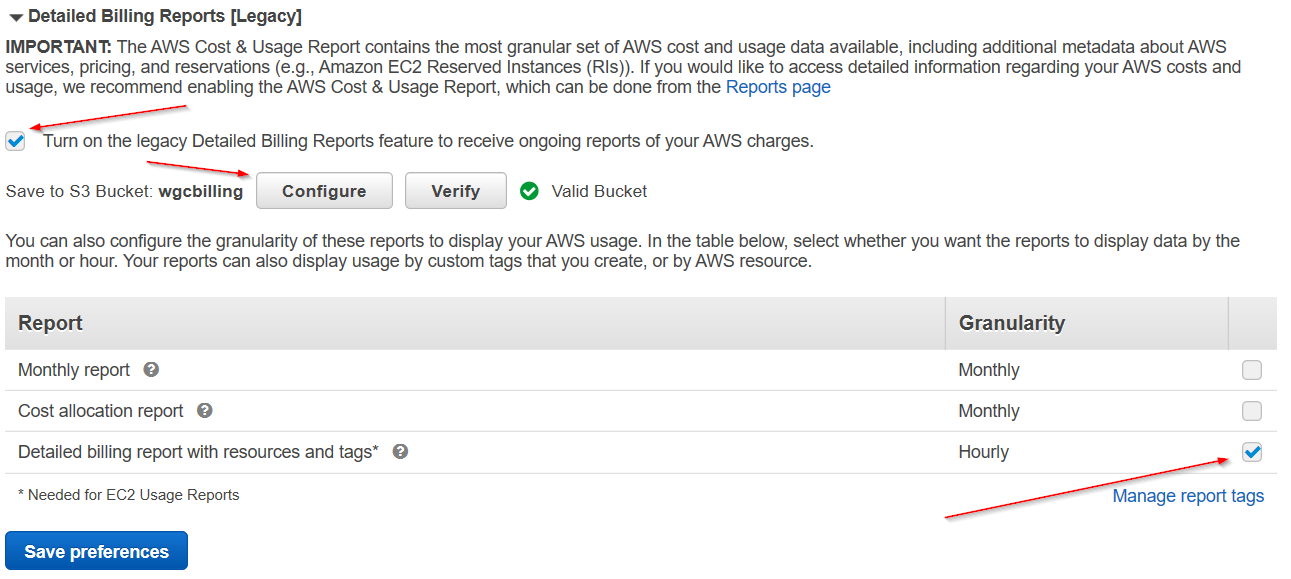
Task: Click the Detailed Billing Reports [Legacy] heading
Action: (165, 16)
